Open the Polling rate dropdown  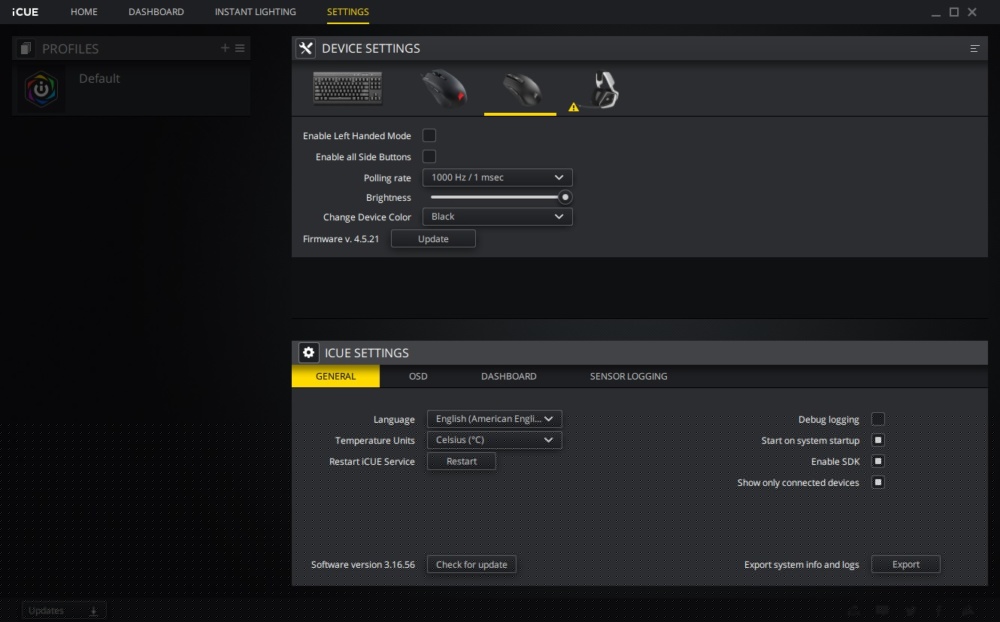coord(497,177)
